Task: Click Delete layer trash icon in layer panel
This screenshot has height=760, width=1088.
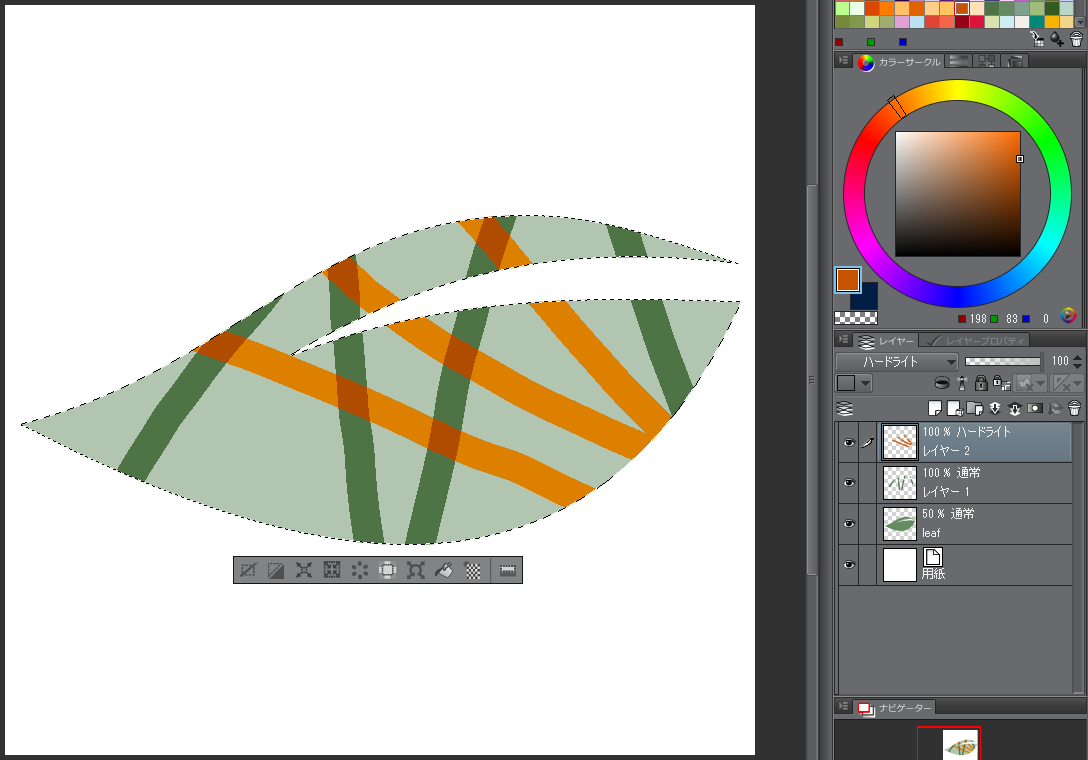Action: (x=1075, y=409)
